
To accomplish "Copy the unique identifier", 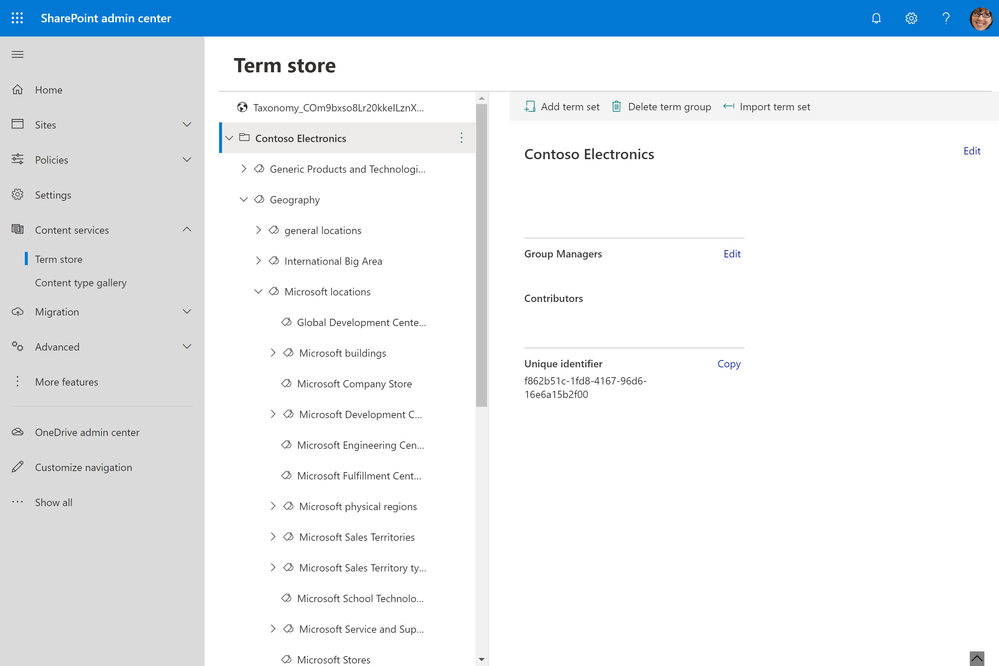I will click(729, 364).
